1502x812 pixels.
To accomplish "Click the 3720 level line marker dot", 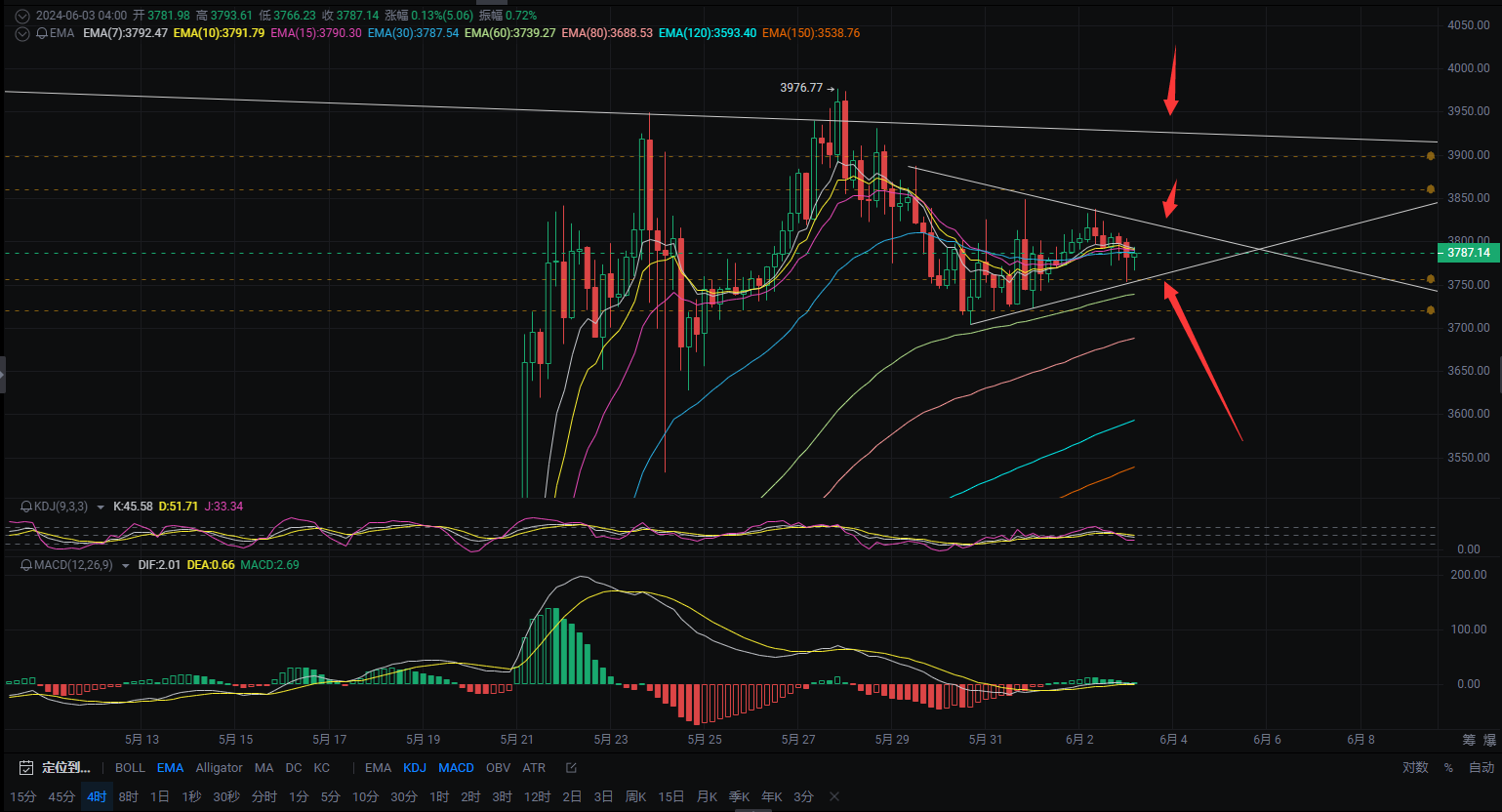I will point(1431,310).
